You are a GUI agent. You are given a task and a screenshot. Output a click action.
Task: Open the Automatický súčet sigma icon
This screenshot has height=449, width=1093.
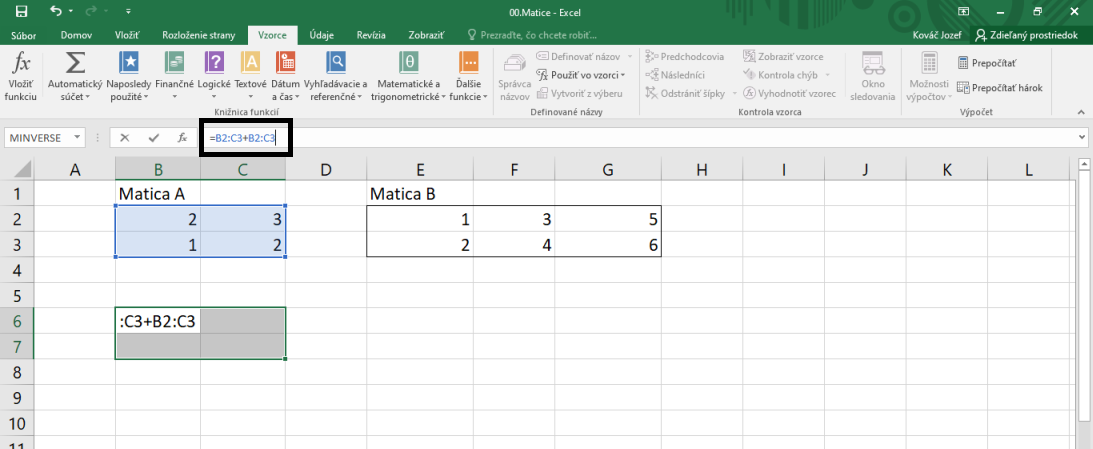pyautogui.click(x=74, y=66)
